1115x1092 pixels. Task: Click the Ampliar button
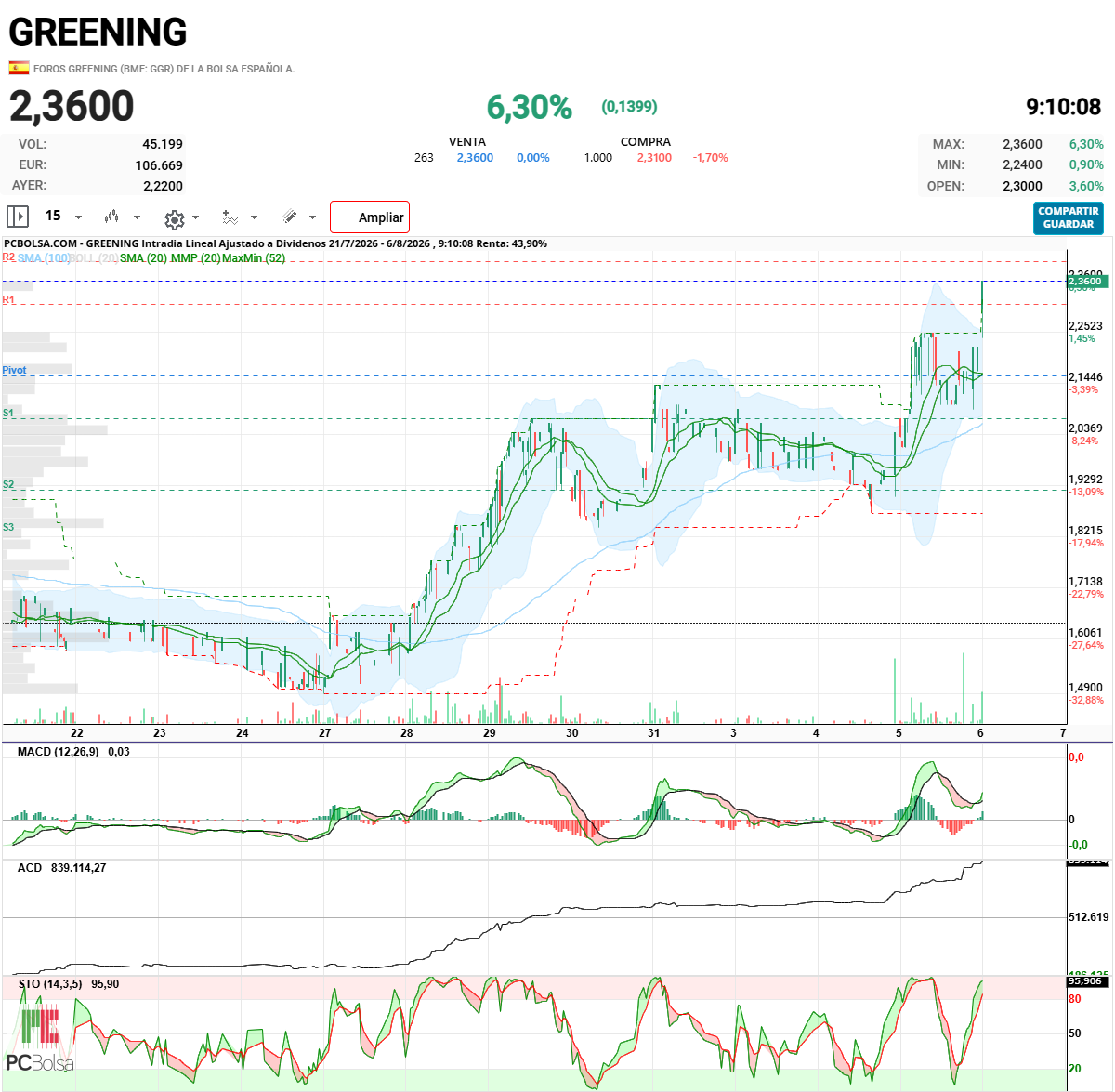[370, 217]
